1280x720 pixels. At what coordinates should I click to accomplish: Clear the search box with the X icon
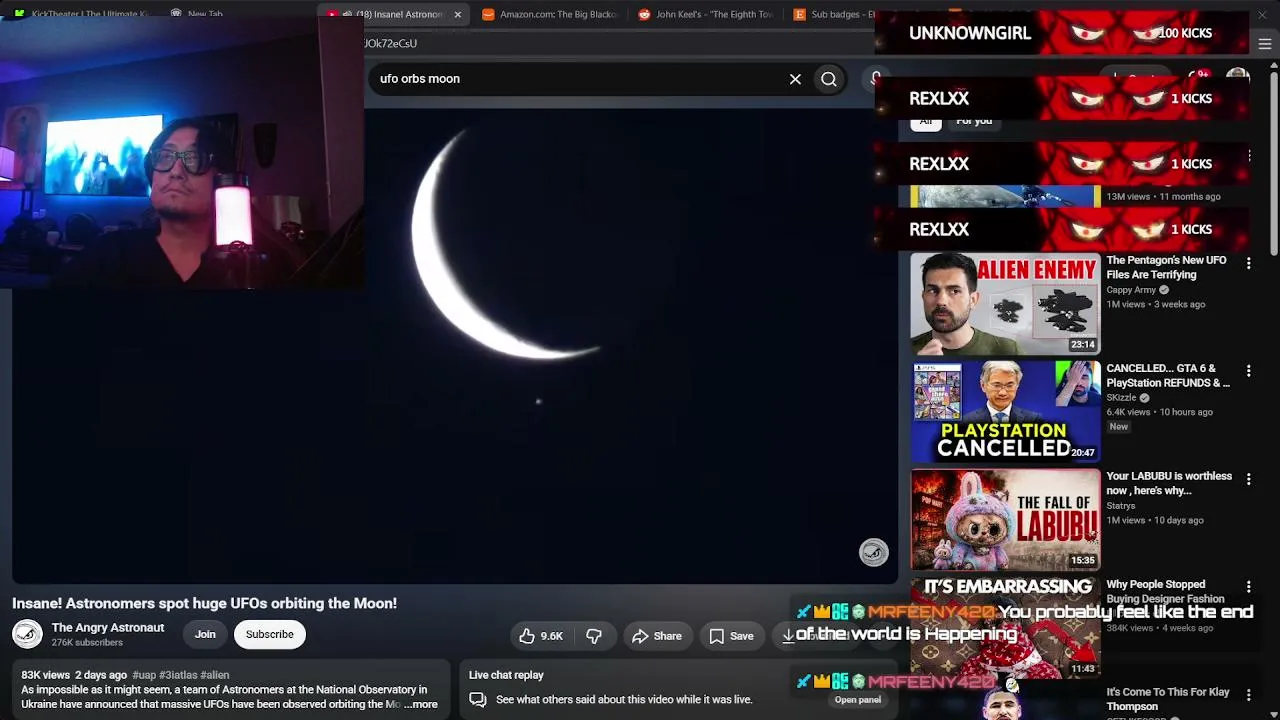(795, 79)
